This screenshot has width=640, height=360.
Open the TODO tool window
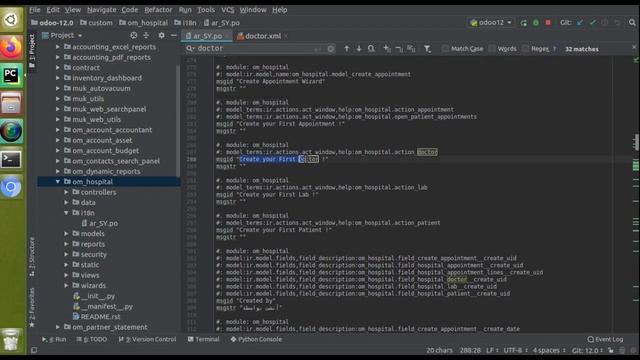pyautogui.click(x=92, y=339)
